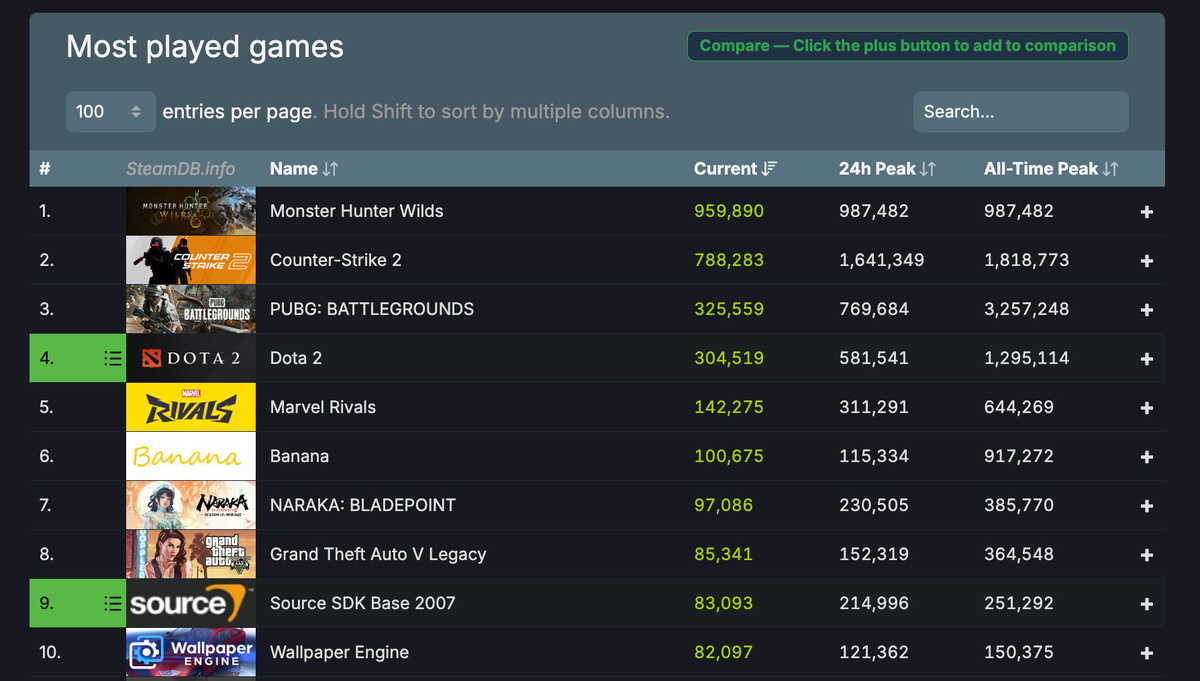
Task: Open the Marvel Rivals yellow thumbnail
Action: click(x=191, y=407)
